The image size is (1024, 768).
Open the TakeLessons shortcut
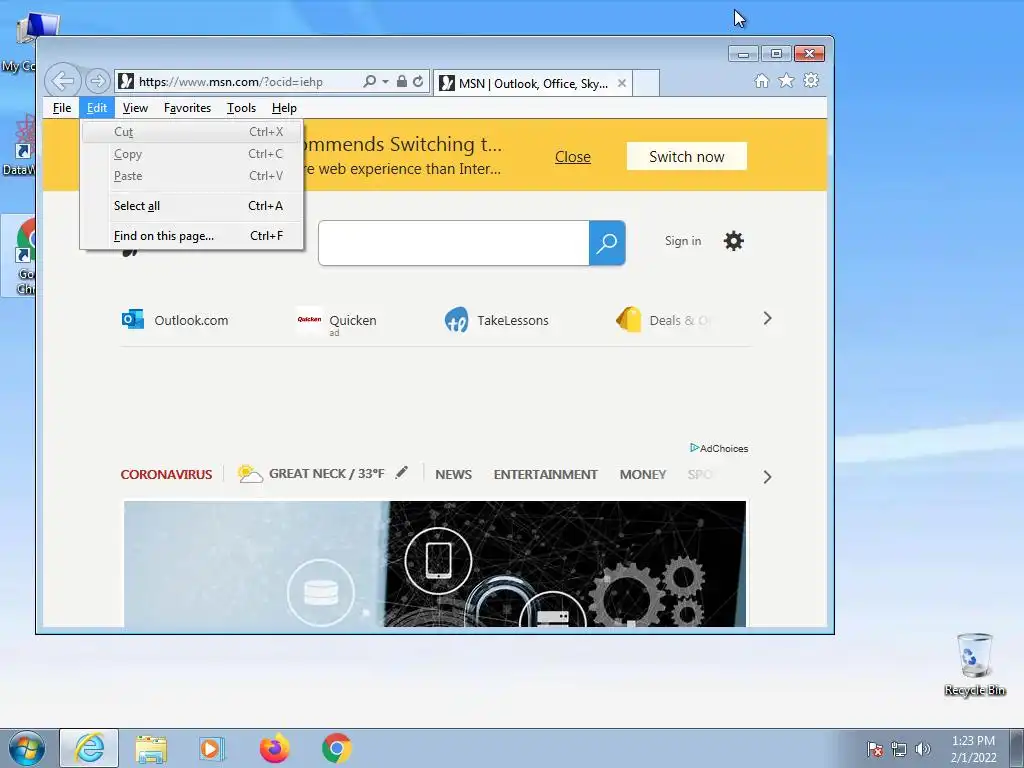point(497,320)
